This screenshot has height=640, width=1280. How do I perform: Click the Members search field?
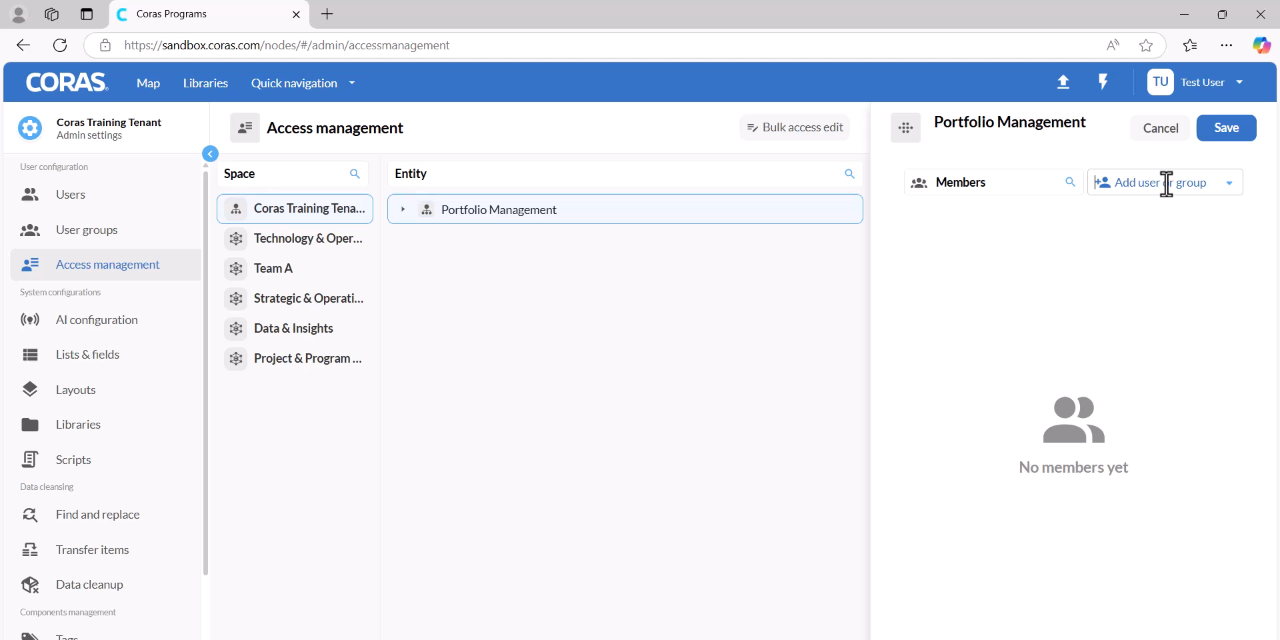[994, 182]
